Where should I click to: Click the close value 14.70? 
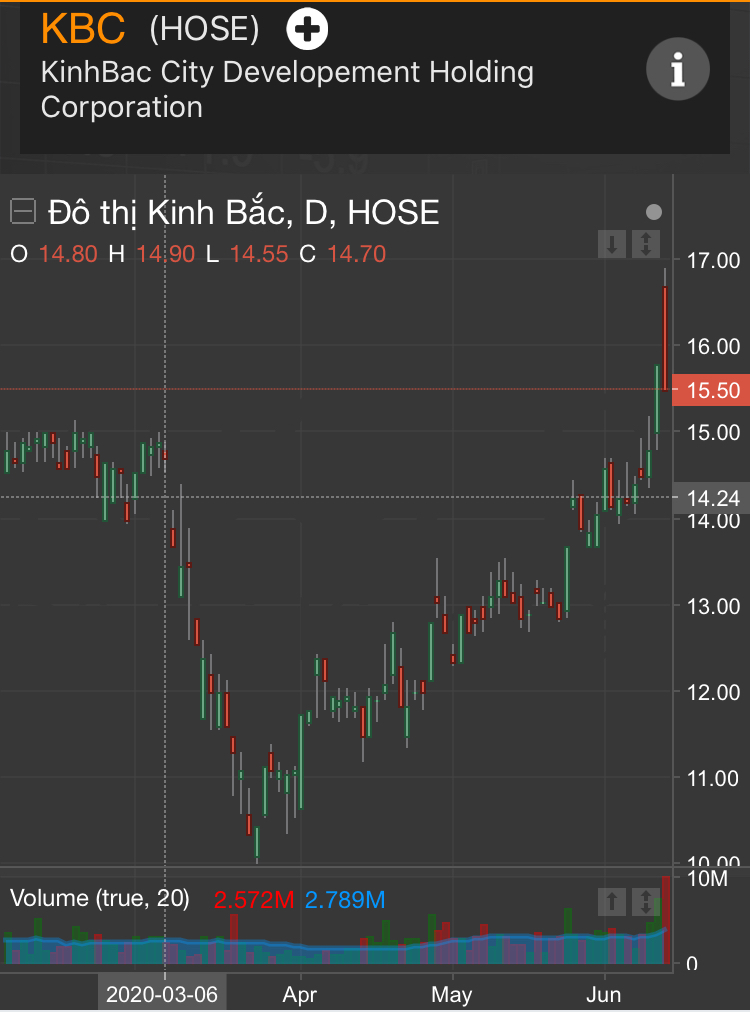tap(357, 254)
